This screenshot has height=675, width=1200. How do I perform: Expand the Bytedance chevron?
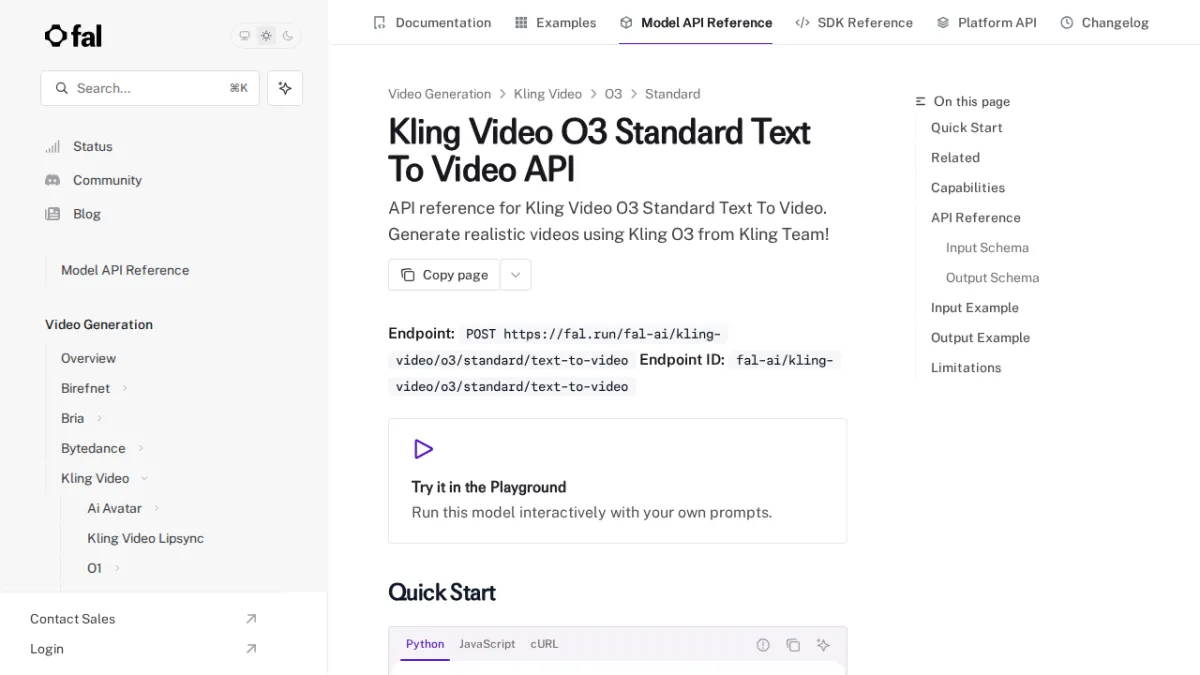point(141,448)
